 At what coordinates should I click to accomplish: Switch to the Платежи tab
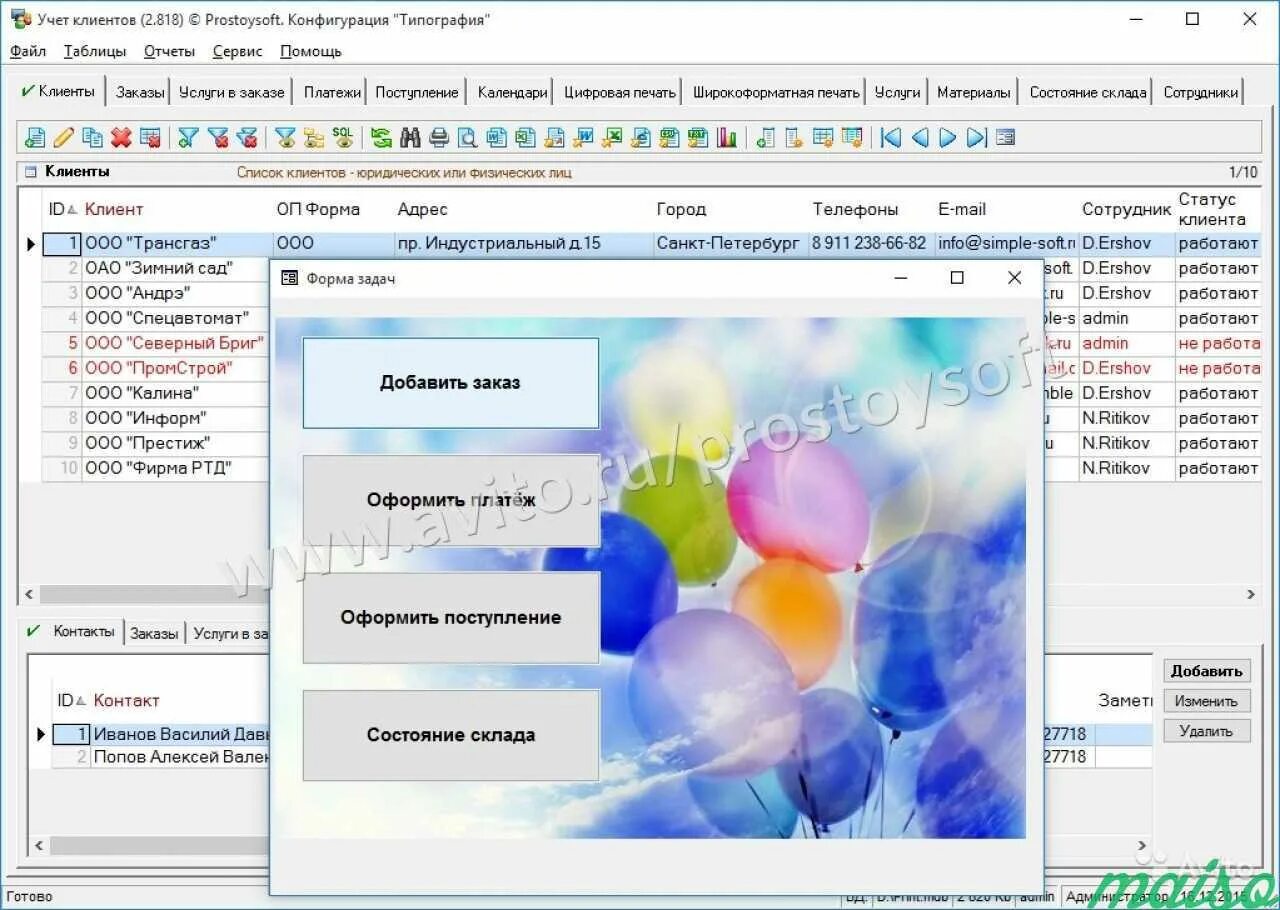(332, 92)
